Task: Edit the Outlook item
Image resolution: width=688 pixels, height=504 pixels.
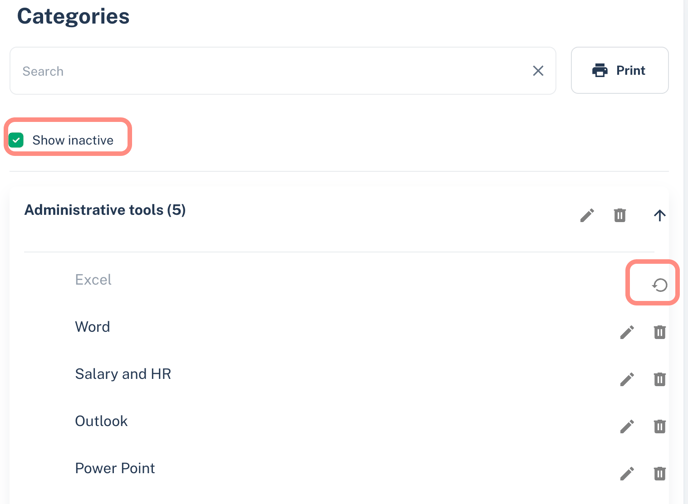Action: (x=627, y=426)
